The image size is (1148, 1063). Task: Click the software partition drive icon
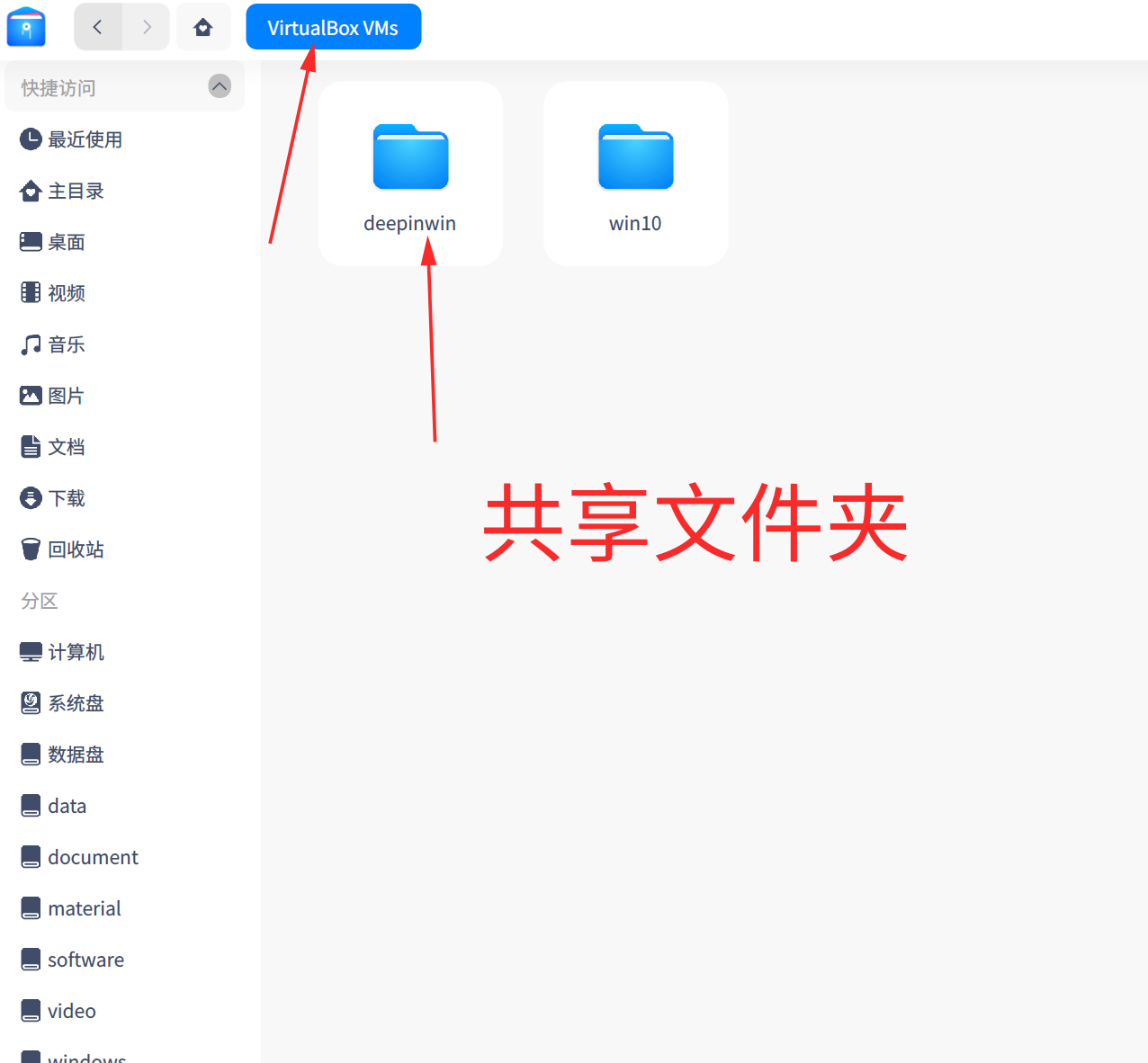[x=31, y=960]
